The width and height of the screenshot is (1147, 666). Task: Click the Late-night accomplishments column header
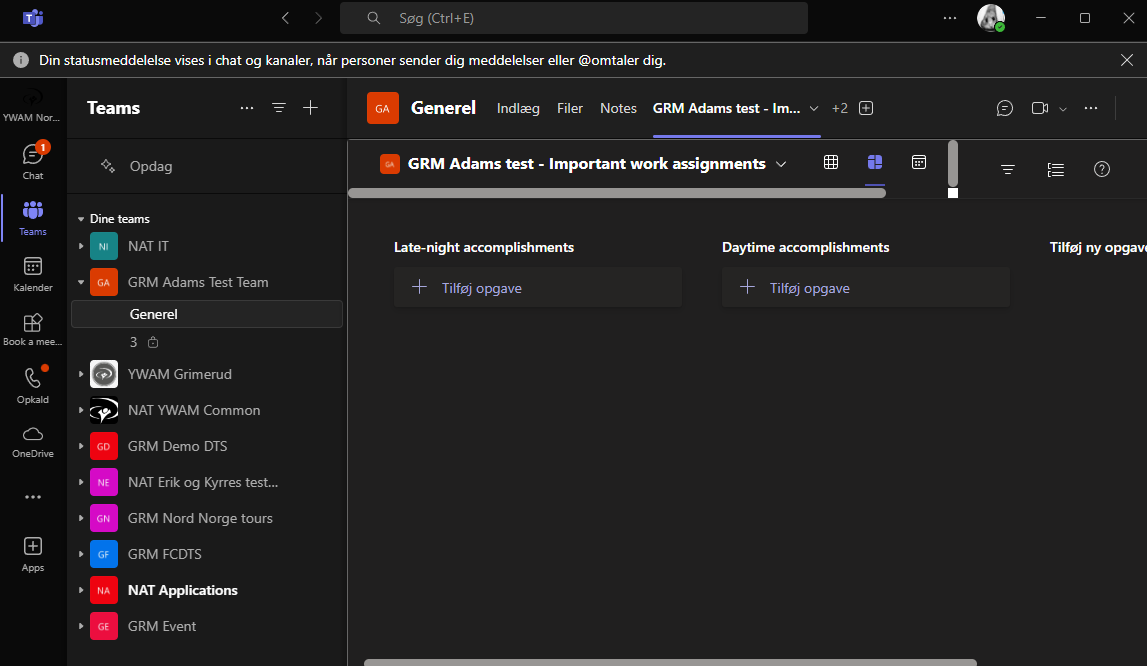coord(484,247)
